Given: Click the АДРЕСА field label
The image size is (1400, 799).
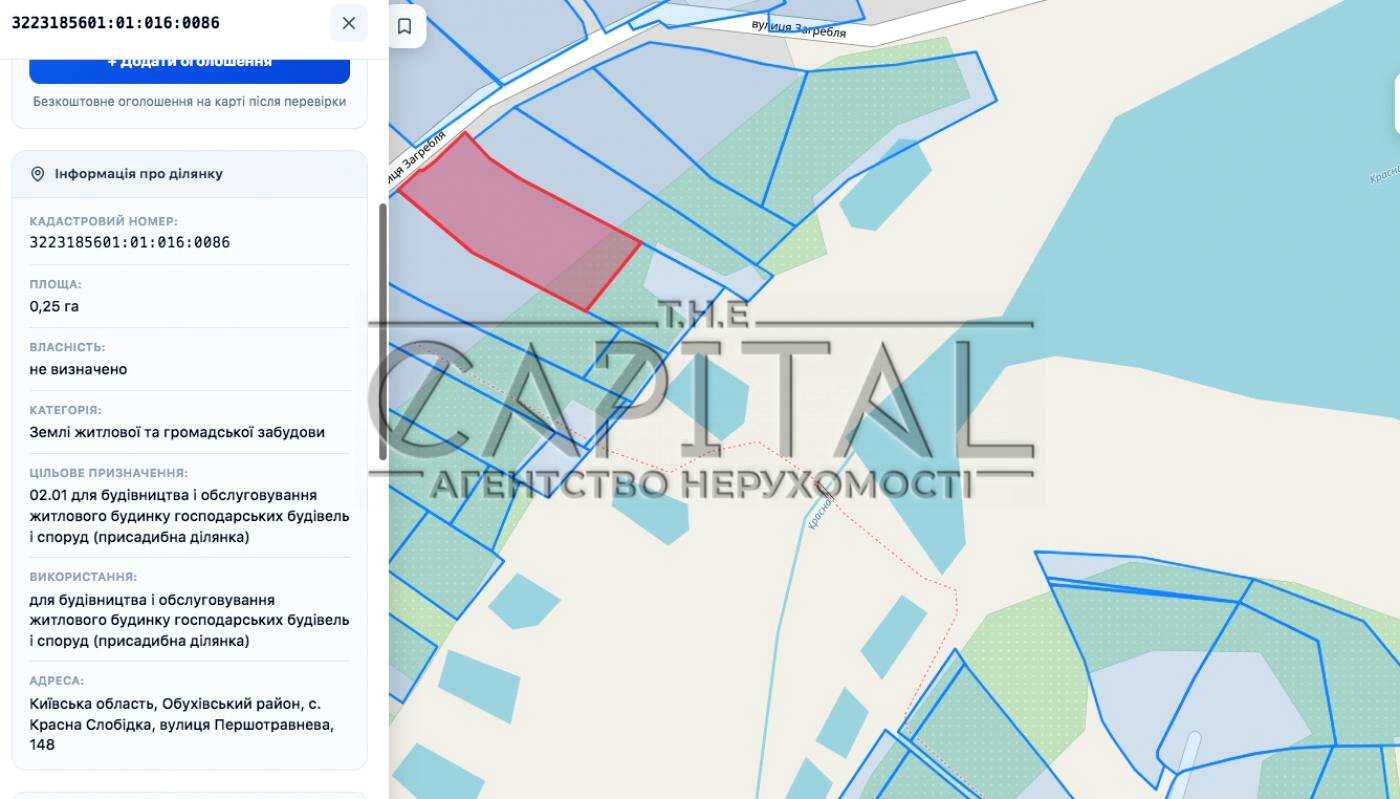Looking at the screenshot, I should pos(57,681).
